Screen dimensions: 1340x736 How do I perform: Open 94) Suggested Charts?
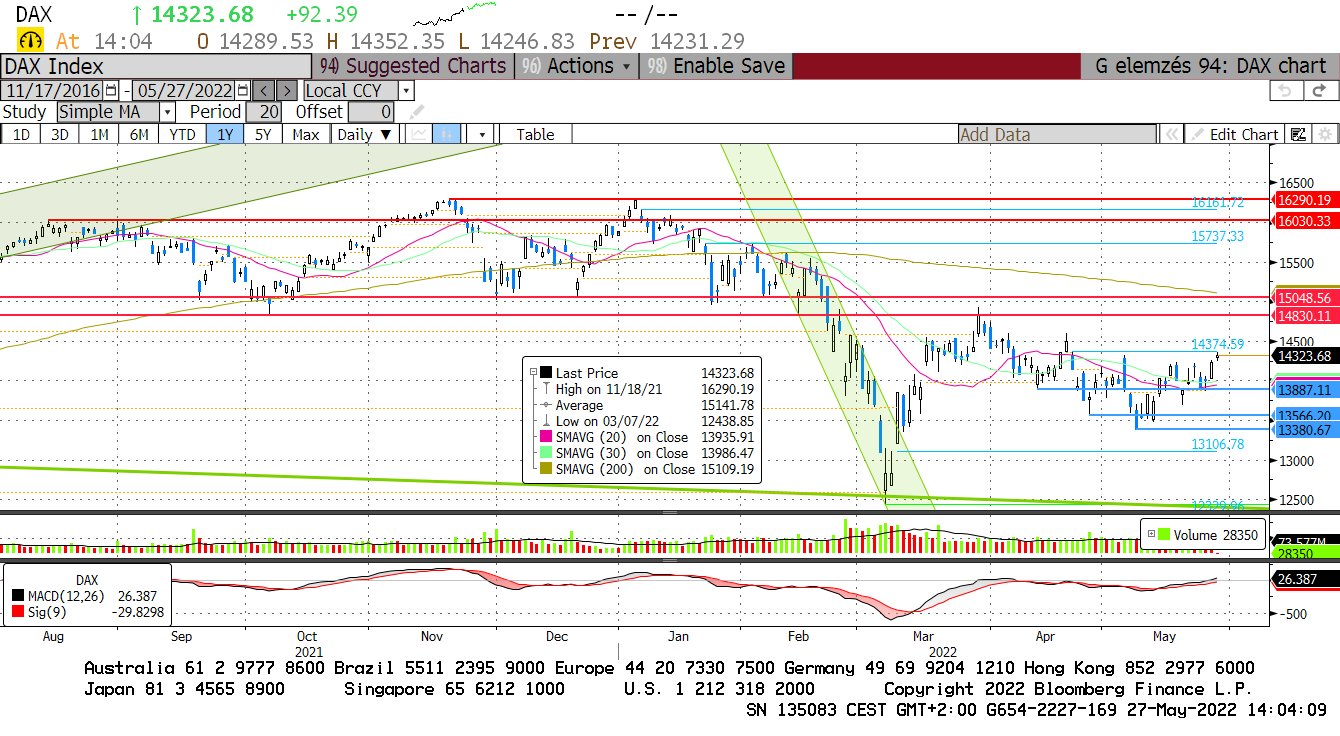(412, 66)
